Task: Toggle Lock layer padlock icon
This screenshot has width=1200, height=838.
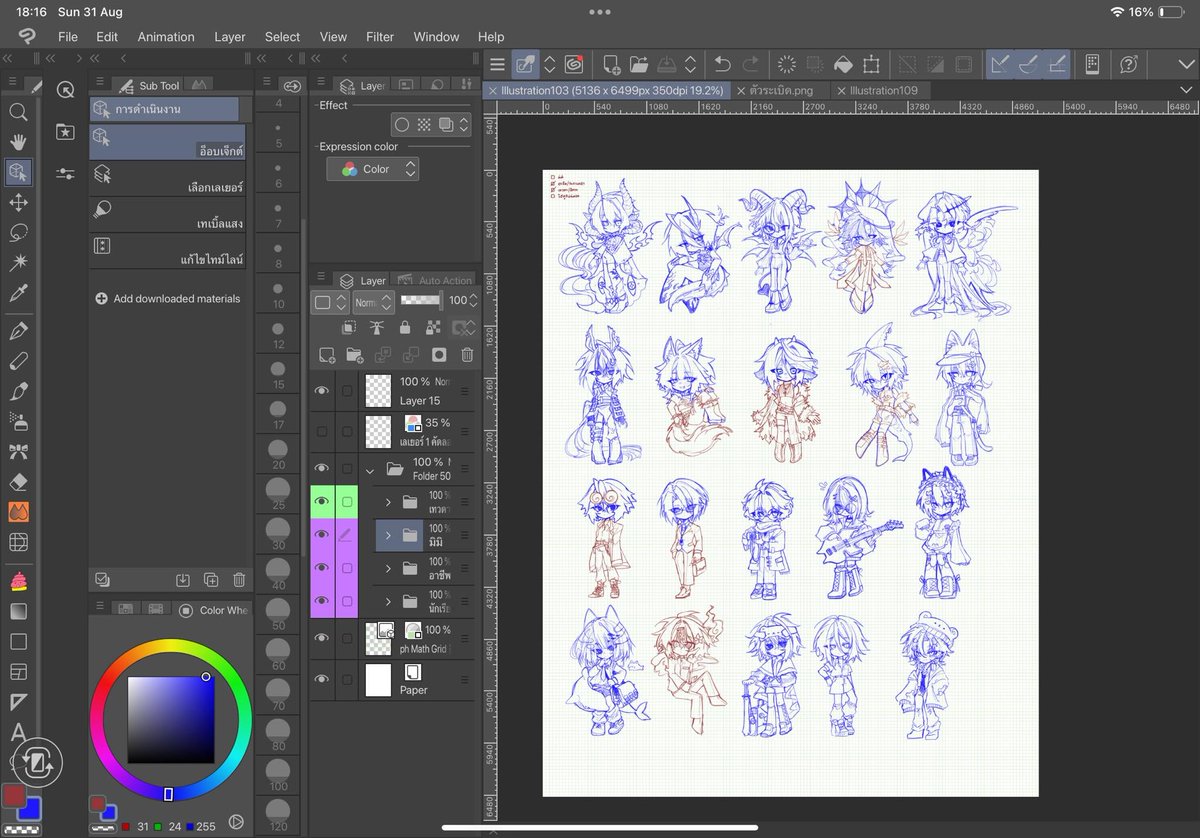Action: [x=405, y=327]
